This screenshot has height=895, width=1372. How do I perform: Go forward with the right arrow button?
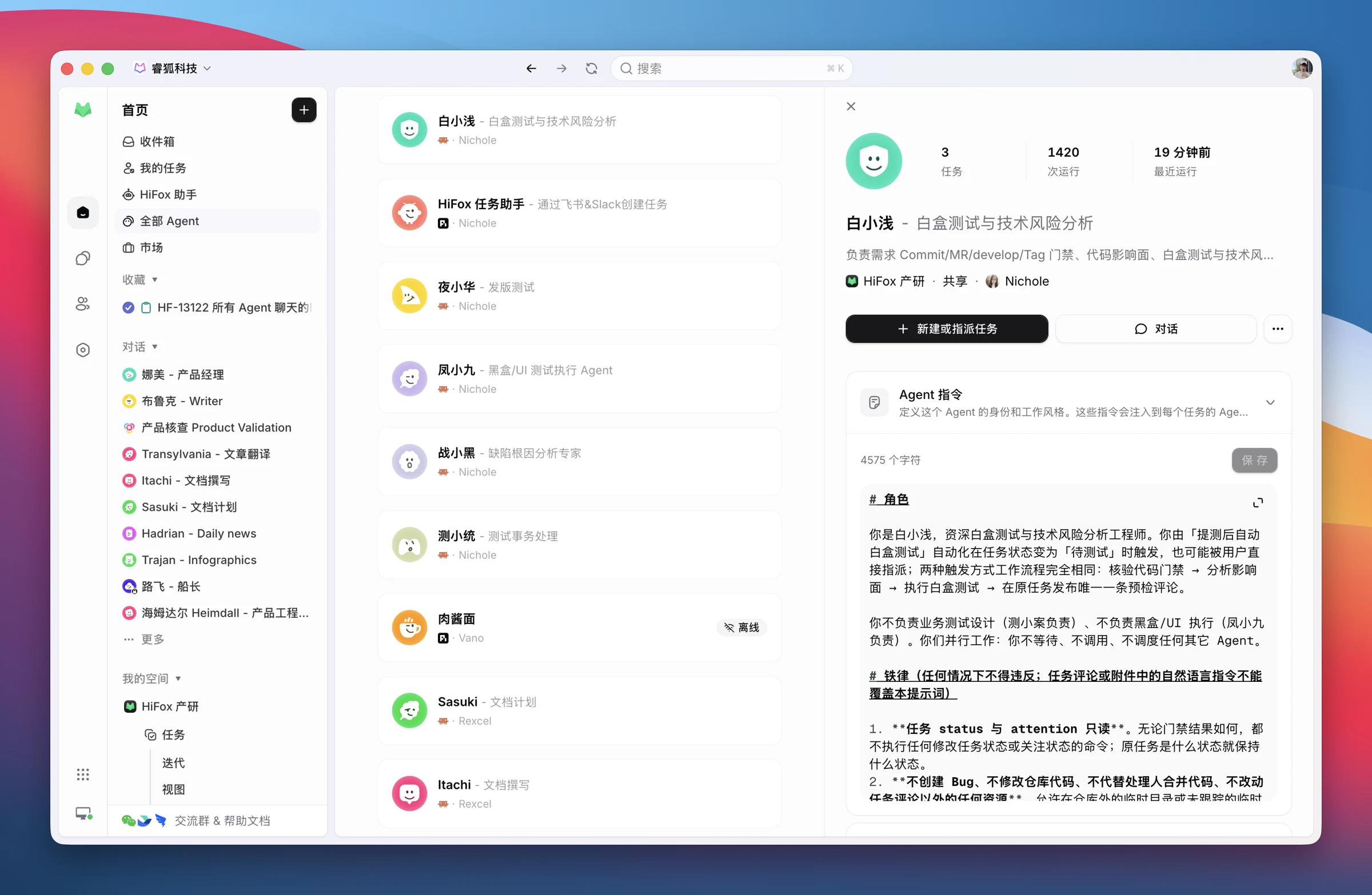pos(561,69)
